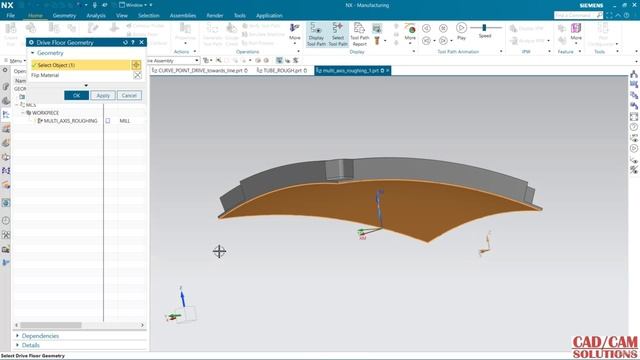Collapse the WORKPIECE tree node
Screen dimensions: 640x360
(x=23, y=113)
